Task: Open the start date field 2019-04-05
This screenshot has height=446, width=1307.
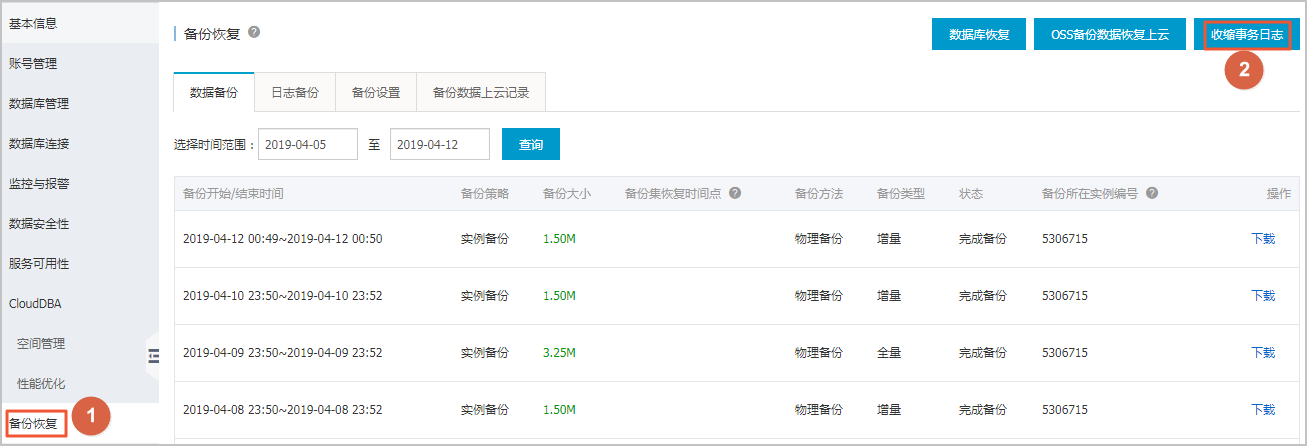Action: [308, 144]
